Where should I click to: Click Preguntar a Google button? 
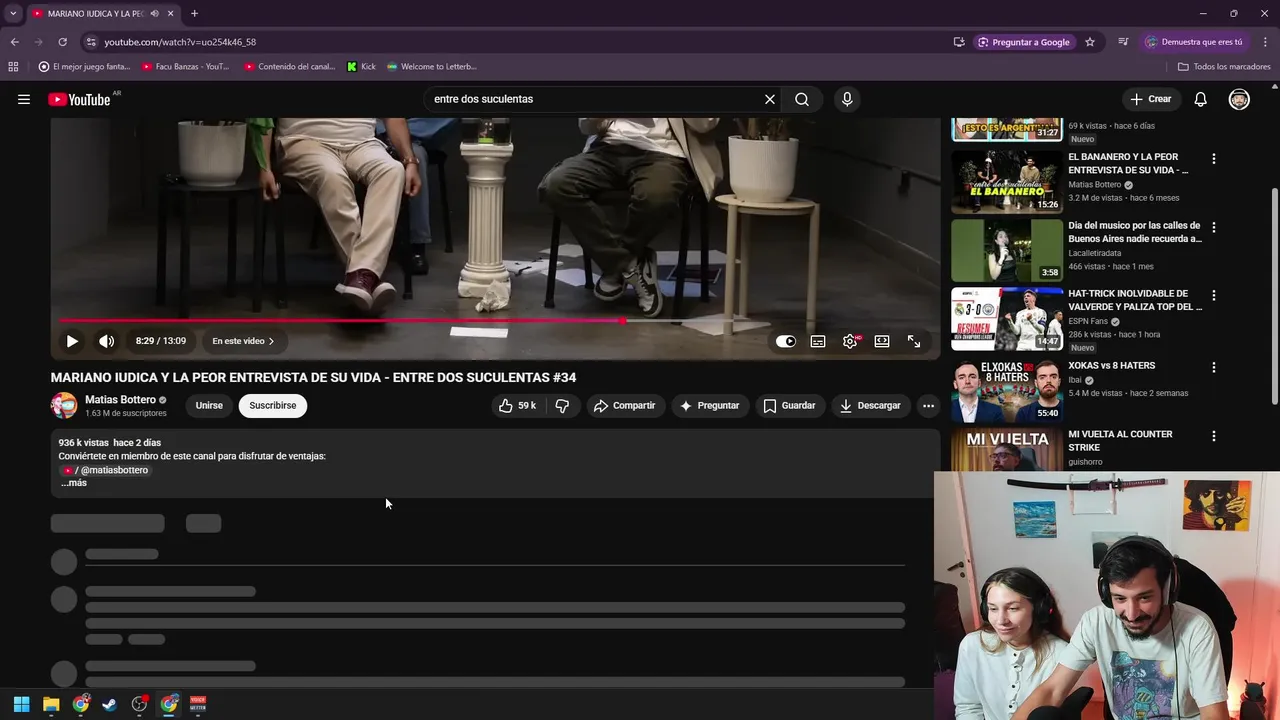(x=1024, y=42)
